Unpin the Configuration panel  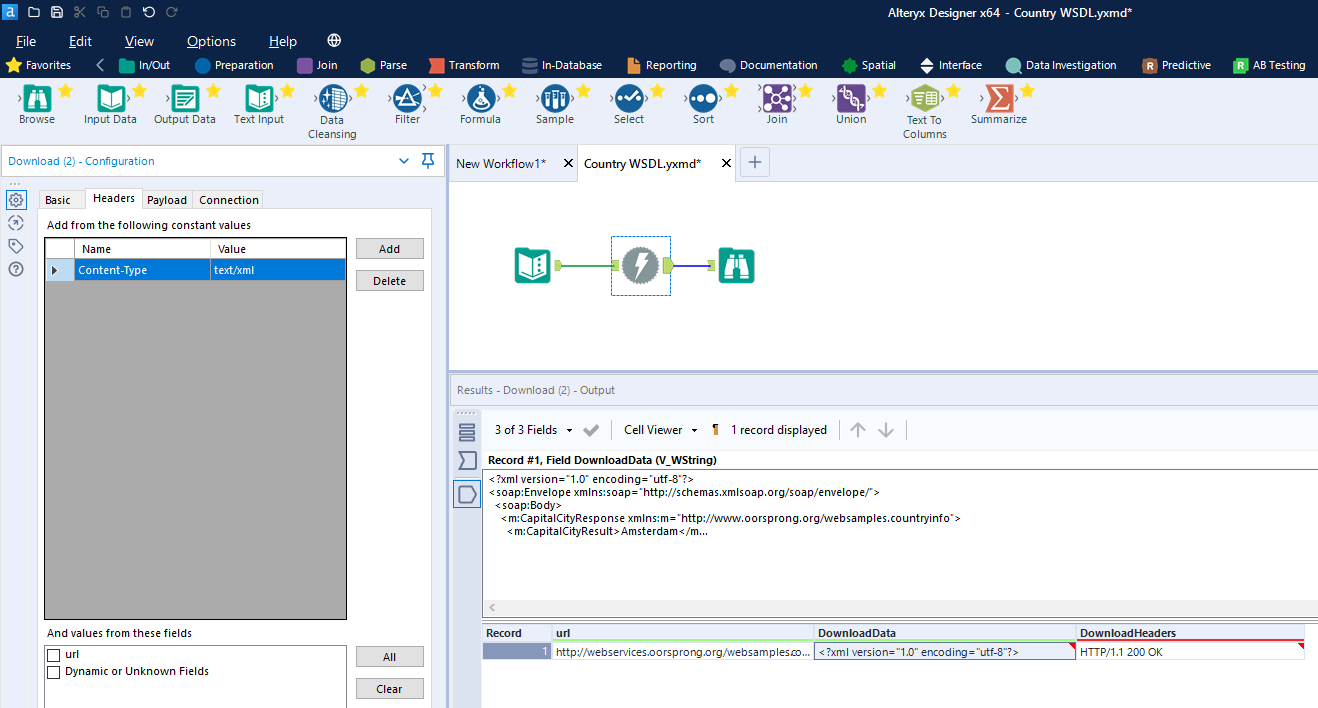pyautogui.click(x=427, y=160)
